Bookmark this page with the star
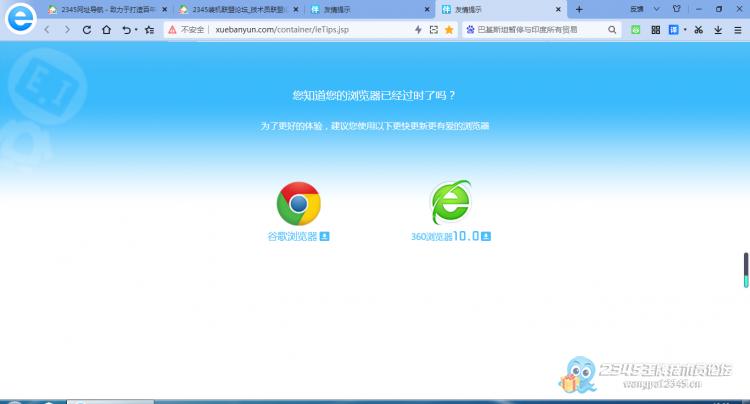 (449, 30)
